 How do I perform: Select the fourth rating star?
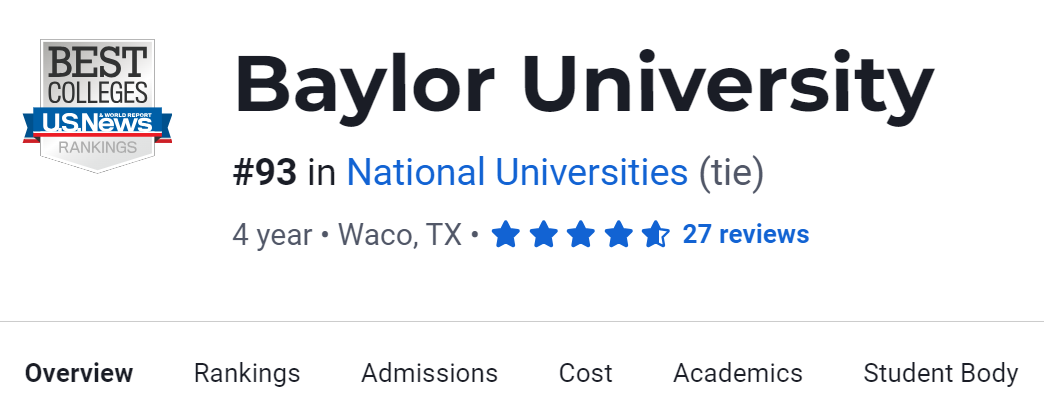[618, 235]
